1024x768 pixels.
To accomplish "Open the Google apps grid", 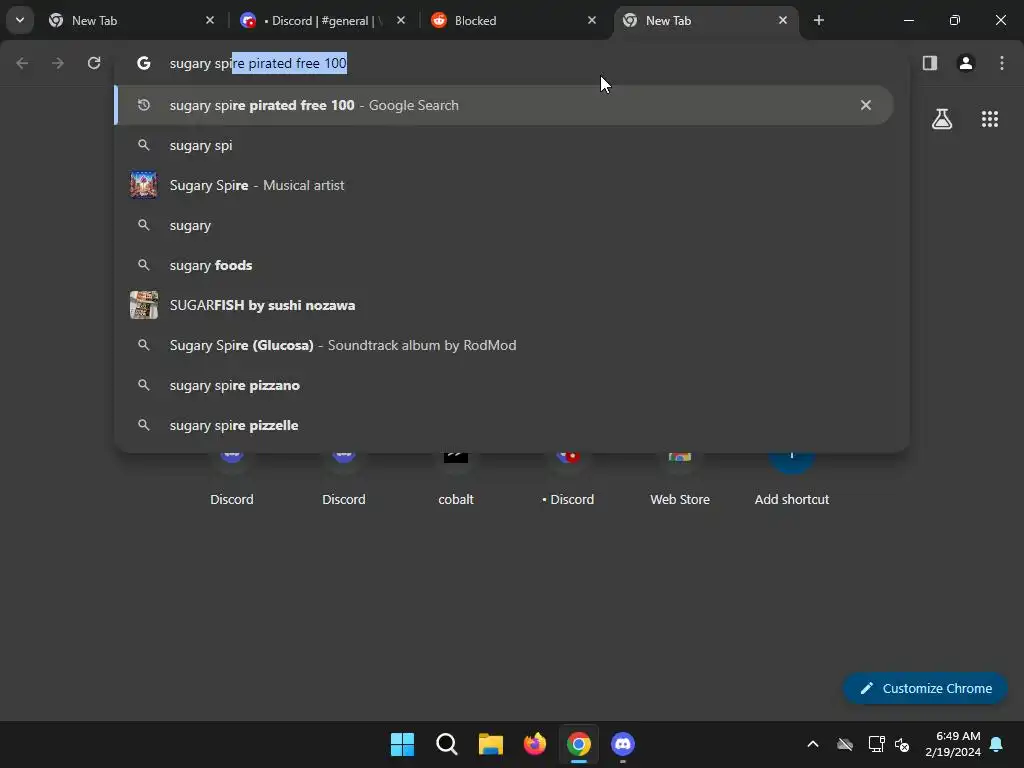I will click(990, 119).
